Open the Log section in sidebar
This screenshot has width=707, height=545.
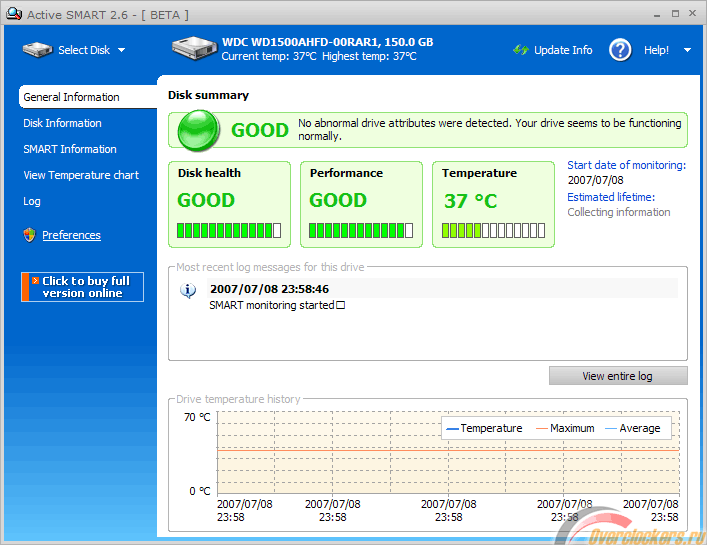[x=32, y=201]
